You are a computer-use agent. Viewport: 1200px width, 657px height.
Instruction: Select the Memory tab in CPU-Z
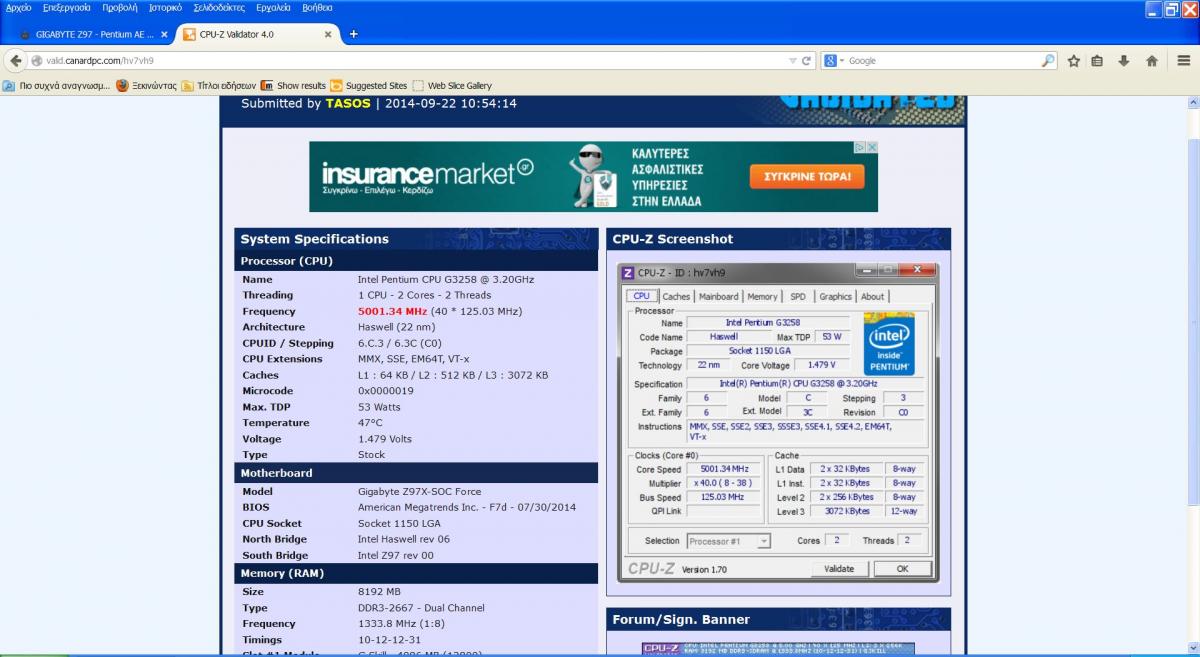762,296
